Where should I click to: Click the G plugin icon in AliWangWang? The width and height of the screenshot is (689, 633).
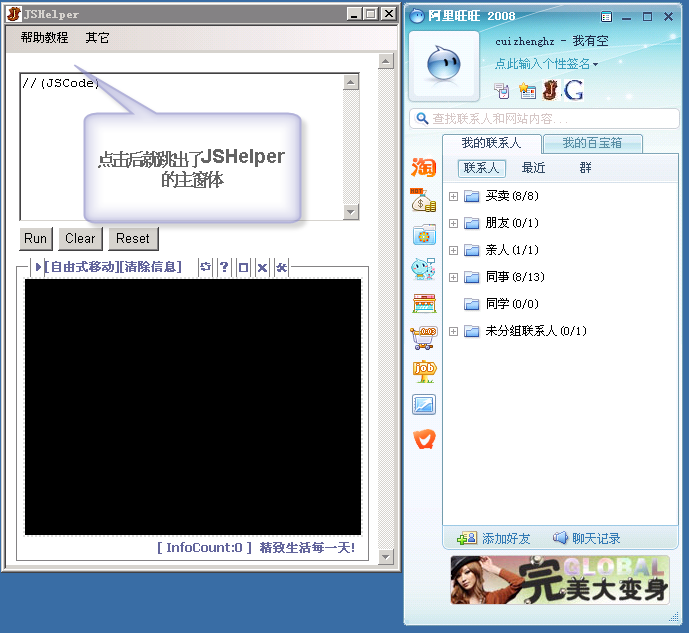573,90
